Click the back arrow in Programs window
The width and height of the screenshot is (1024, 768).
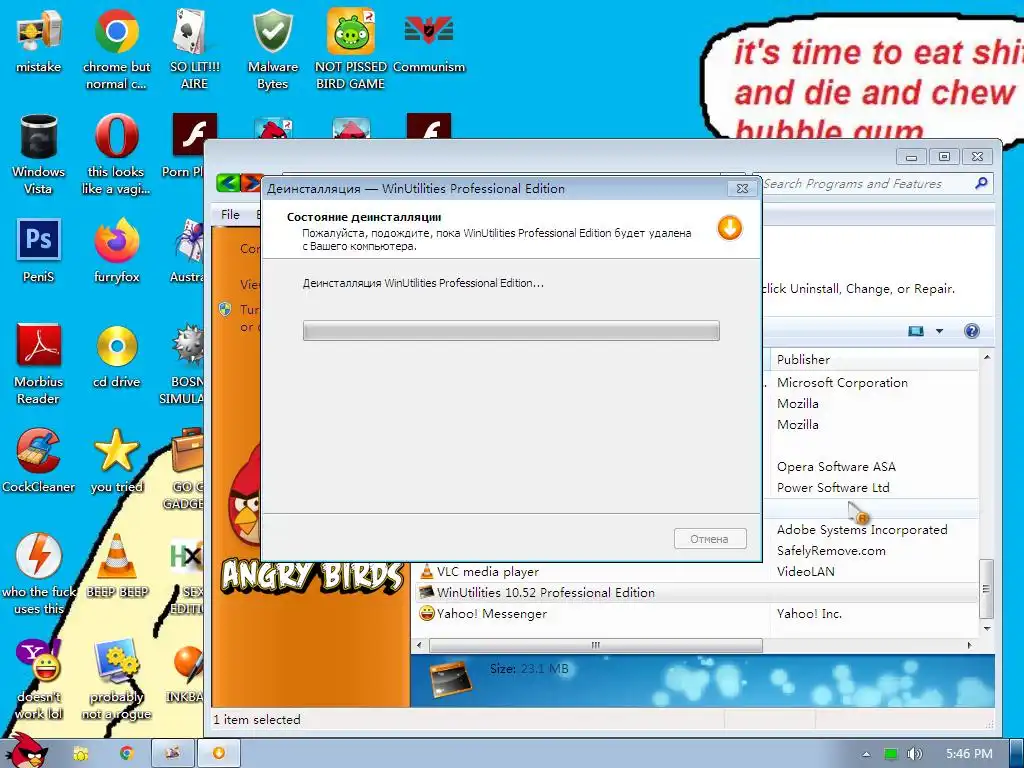[x=228, y=183]
